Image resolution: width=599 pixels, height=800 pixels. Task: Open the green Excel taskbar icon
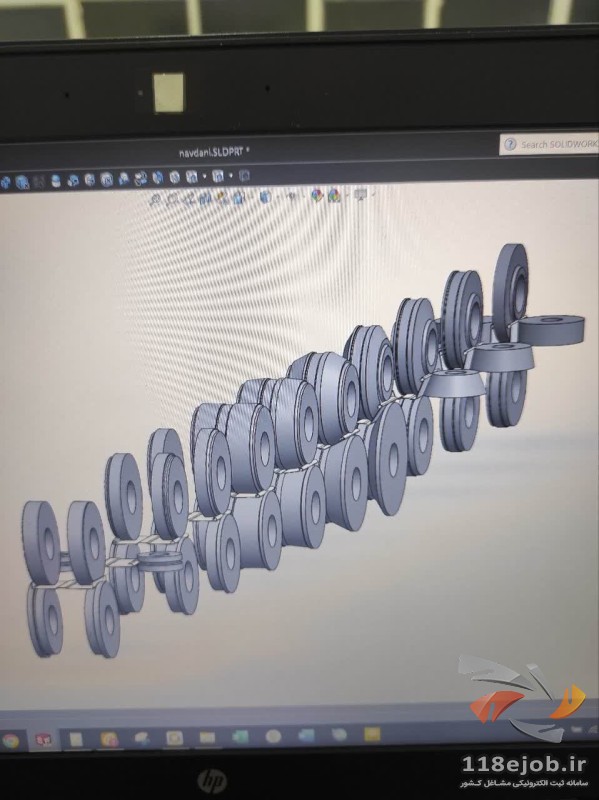tap(240, 737)
